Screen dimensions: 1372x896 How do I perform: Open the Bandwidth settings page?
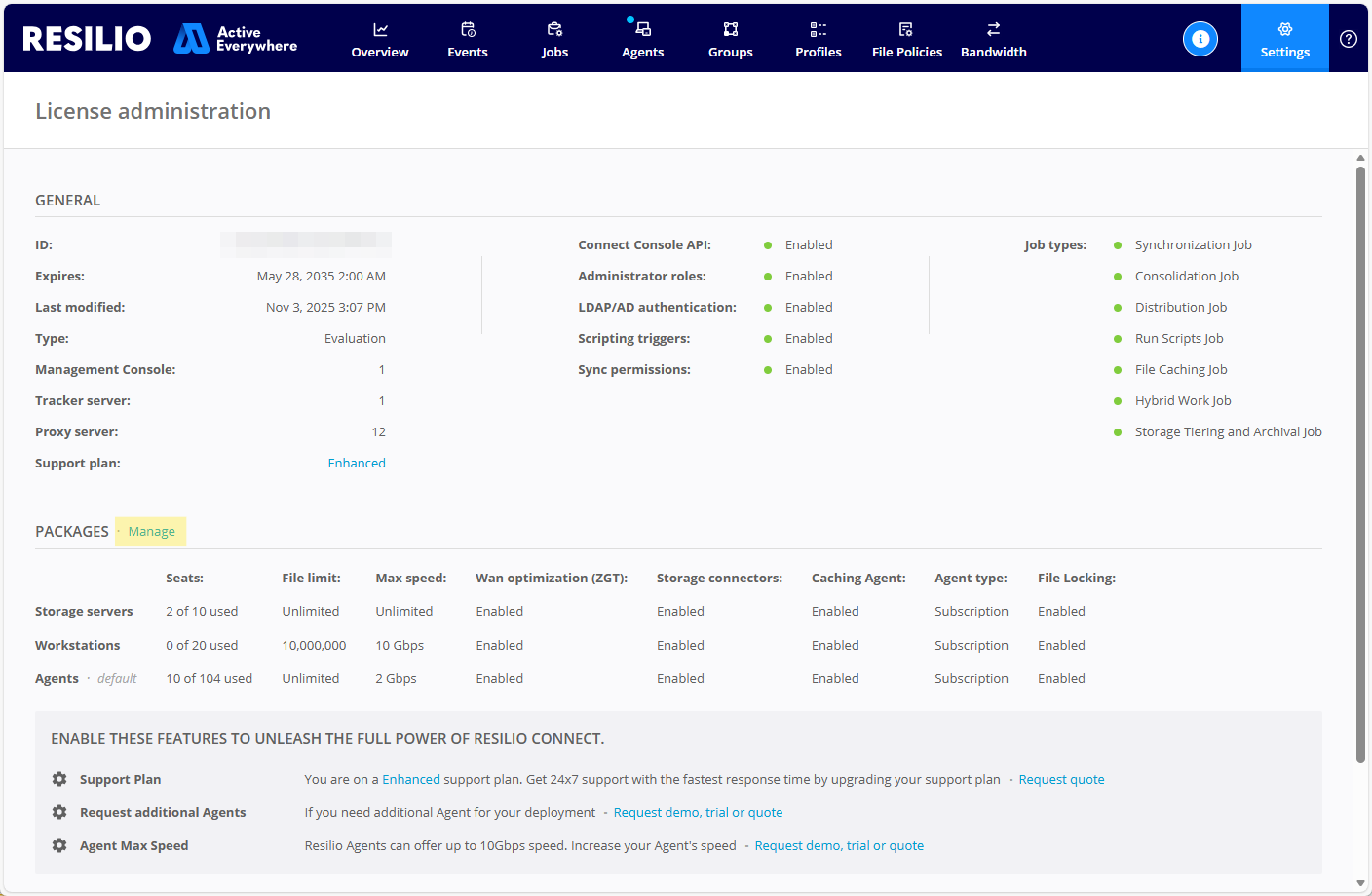pos(993,40)
